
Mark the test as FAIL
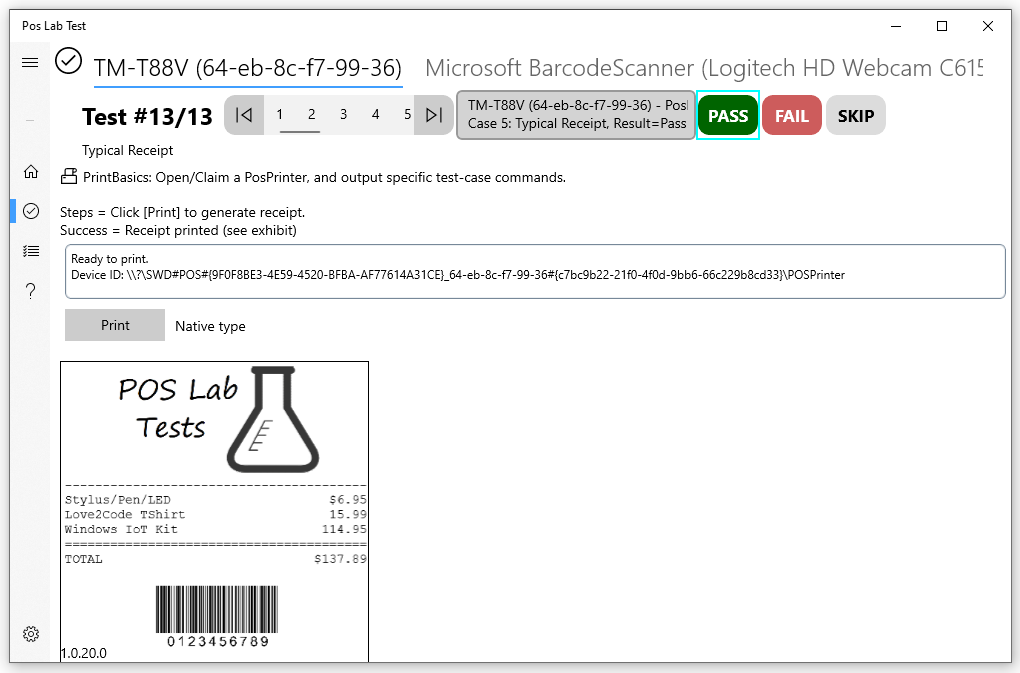tap(792, 116)
